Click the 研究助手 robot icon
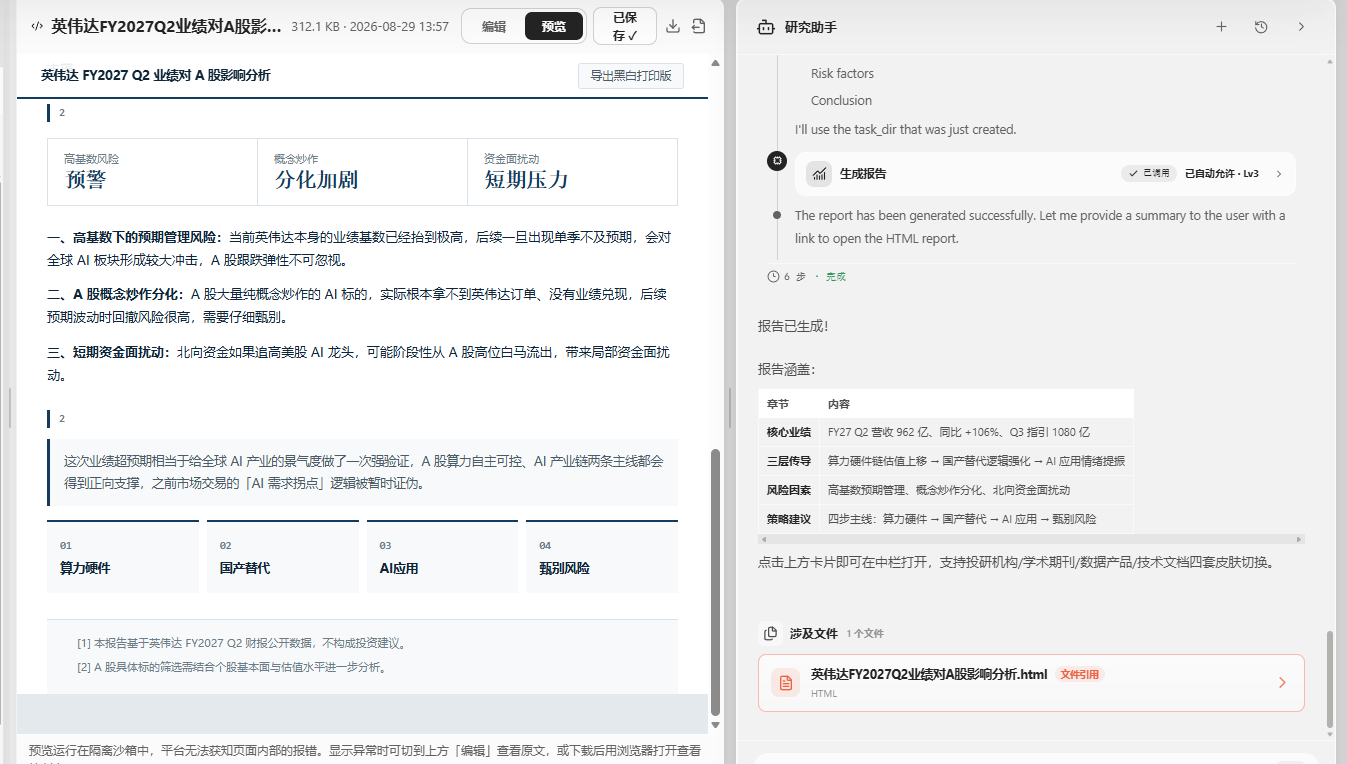Screen dimensions: 1347x764 766,27
